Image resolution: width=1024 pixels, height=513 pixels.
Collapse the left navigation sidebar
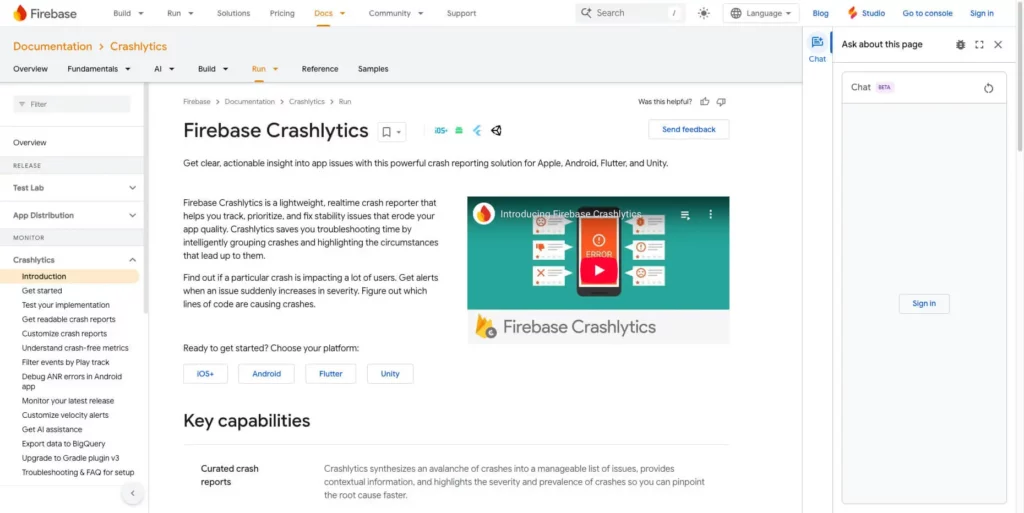[132, 493]
